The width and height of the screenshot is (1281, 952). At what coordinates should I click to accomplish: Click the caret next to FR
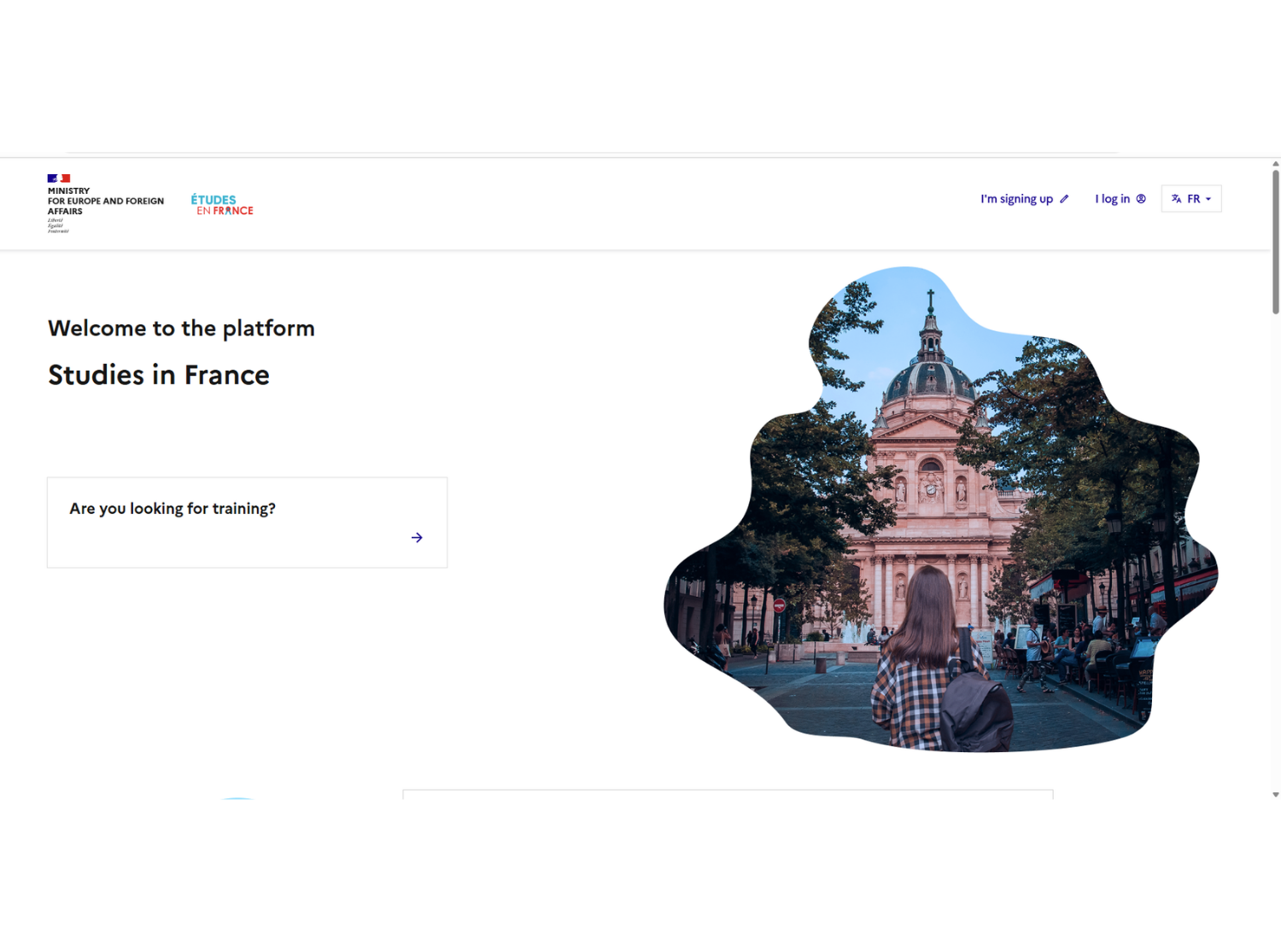tap(1208, 199)
